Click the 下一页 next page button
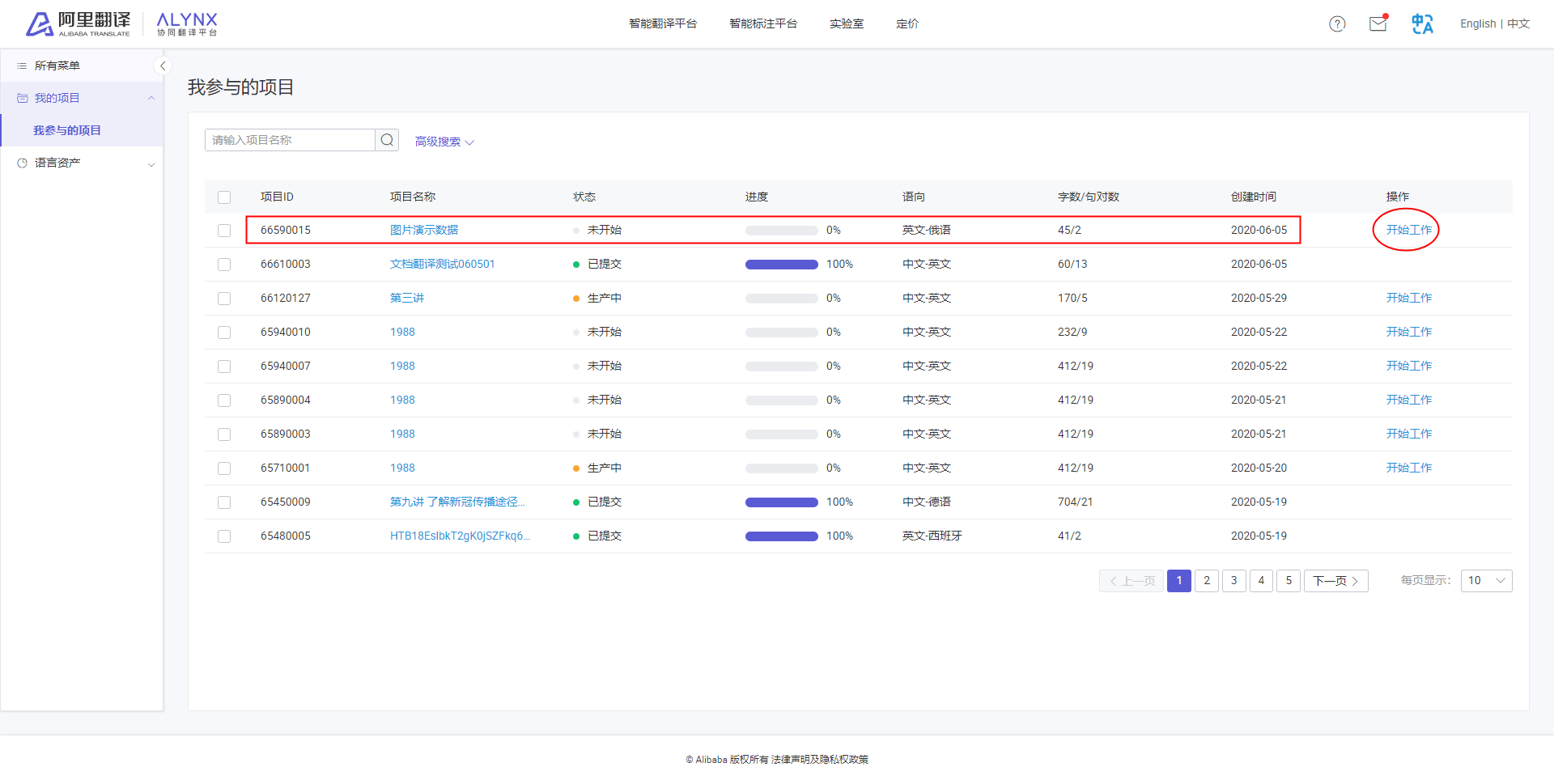1554x784 pixels. tap(1335, 581)
